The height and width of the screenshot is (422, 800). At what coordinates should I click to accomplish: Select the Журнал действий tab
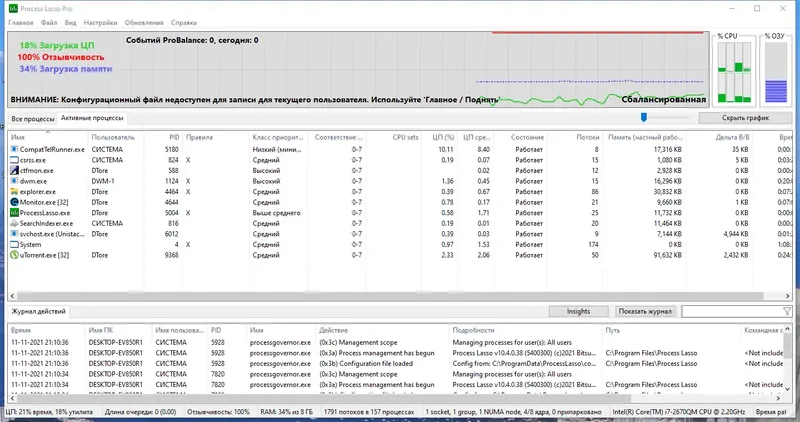pyautogui.click(x=39, y=311)
